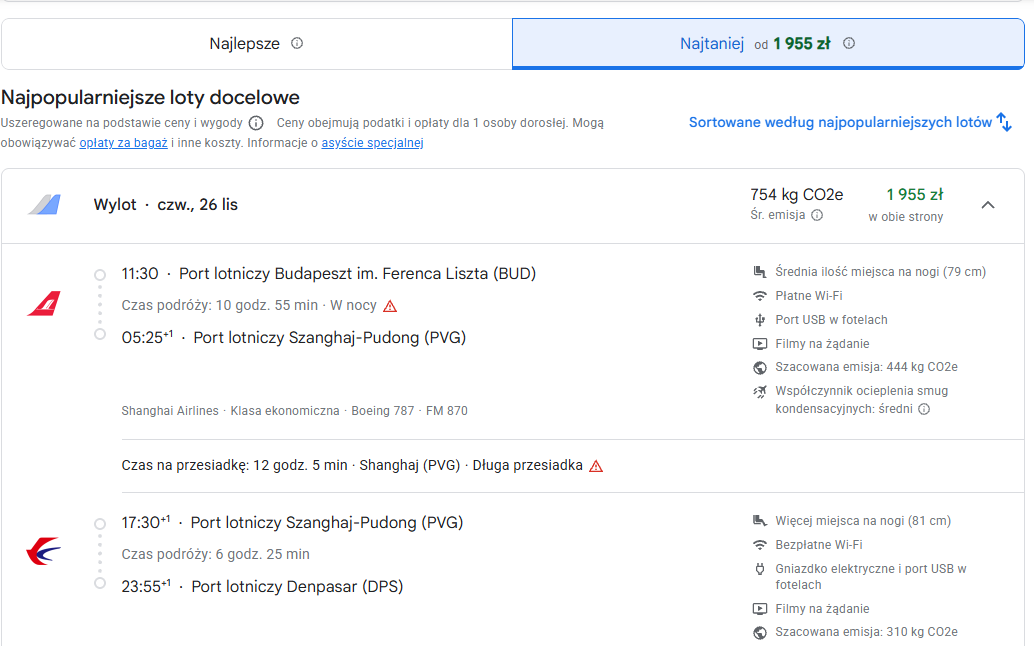Click the overnight warning icon after 'W nocy'
The height and width of the screenshot is (646, 1034).
(390, 307)
